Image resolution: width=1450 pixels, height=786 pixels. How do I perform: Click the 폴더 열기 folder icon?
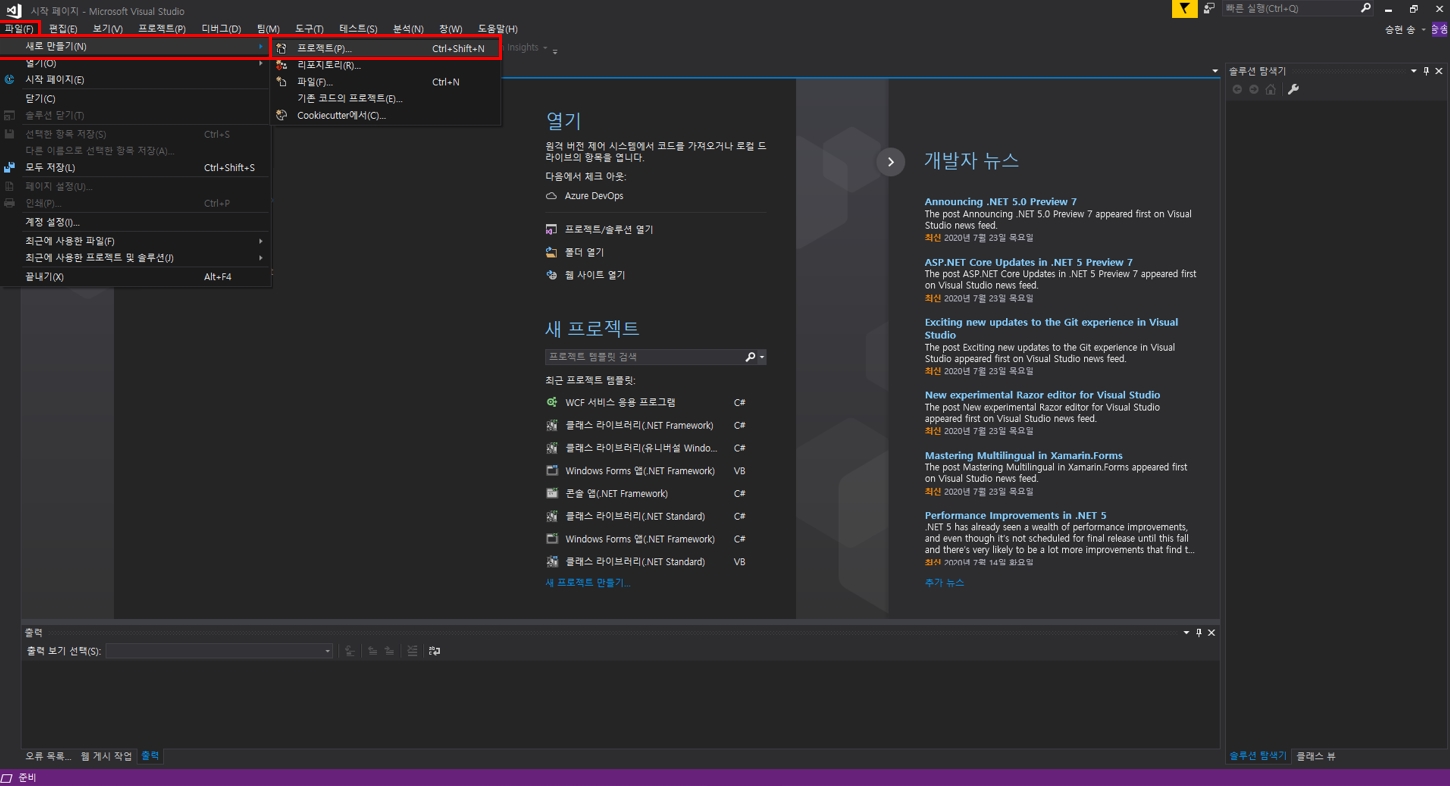click(x=551, y=252)
